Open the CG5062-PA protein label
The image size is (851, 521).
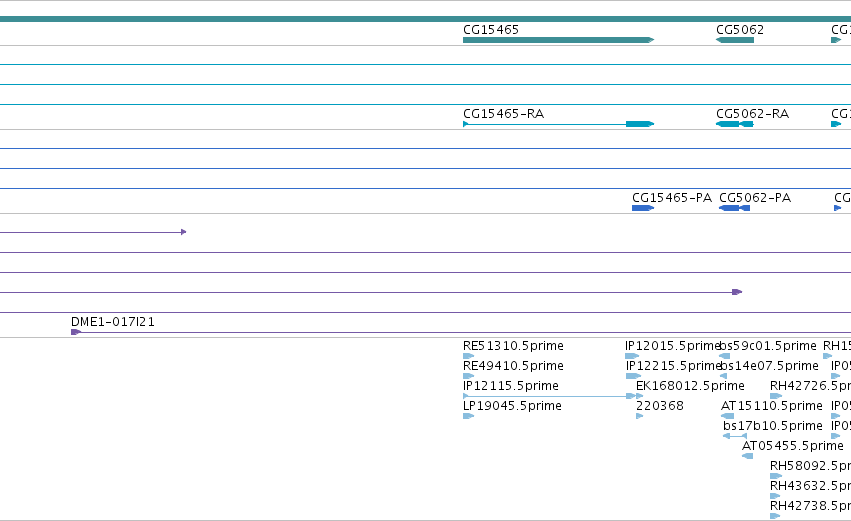coord(755,198)
